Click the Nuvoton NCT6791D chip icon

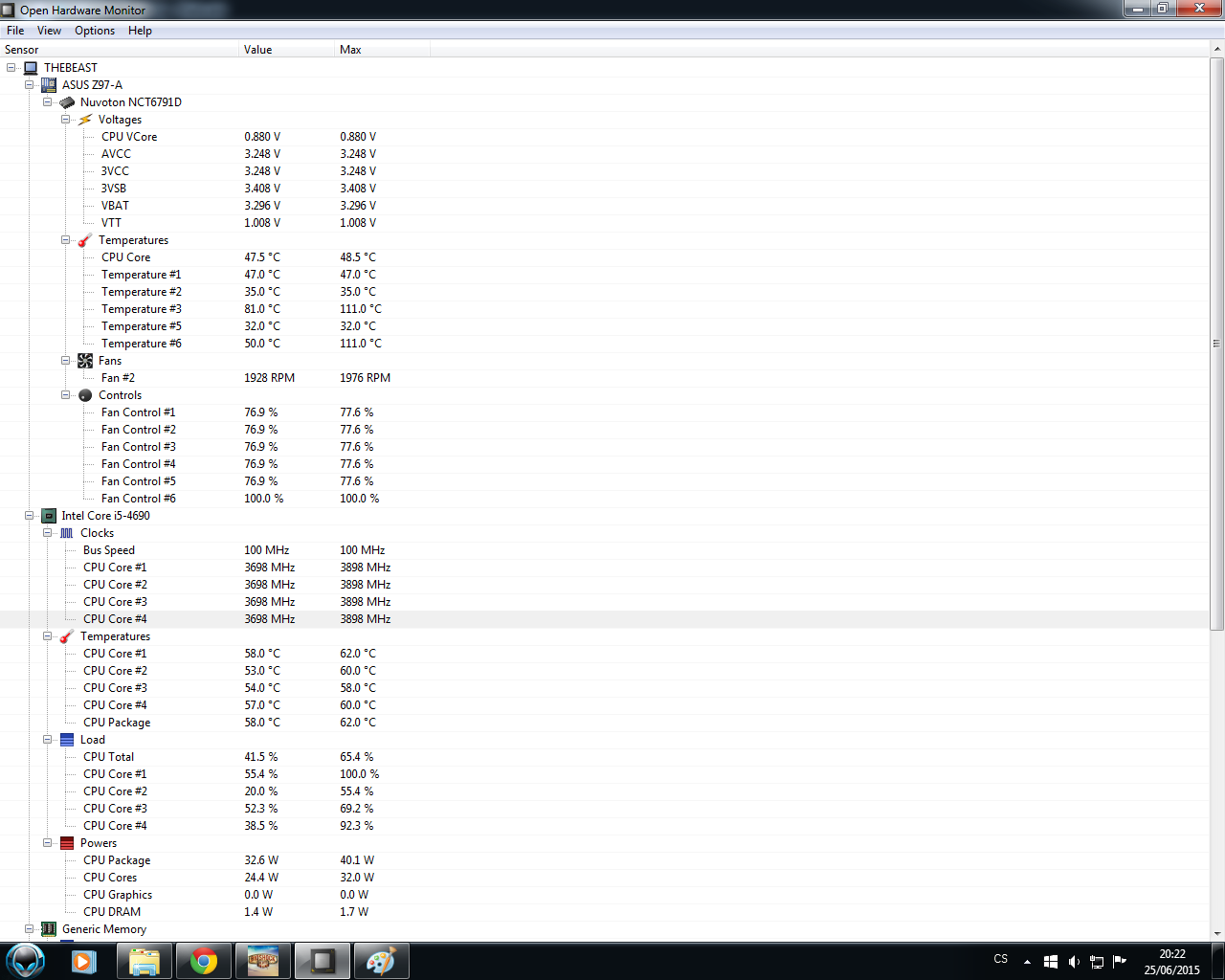pyautogui.click(x=67, y=102)
